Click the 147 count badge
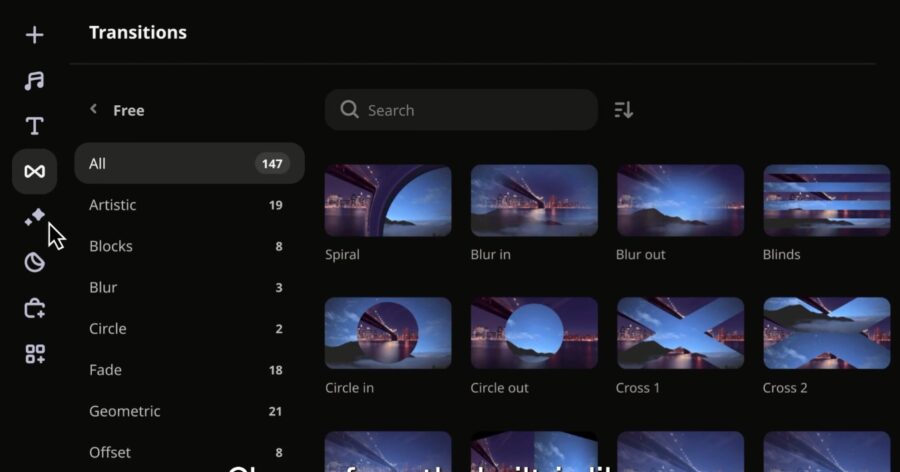The height and width of the screenshot is (472, 900). [272, 164]
